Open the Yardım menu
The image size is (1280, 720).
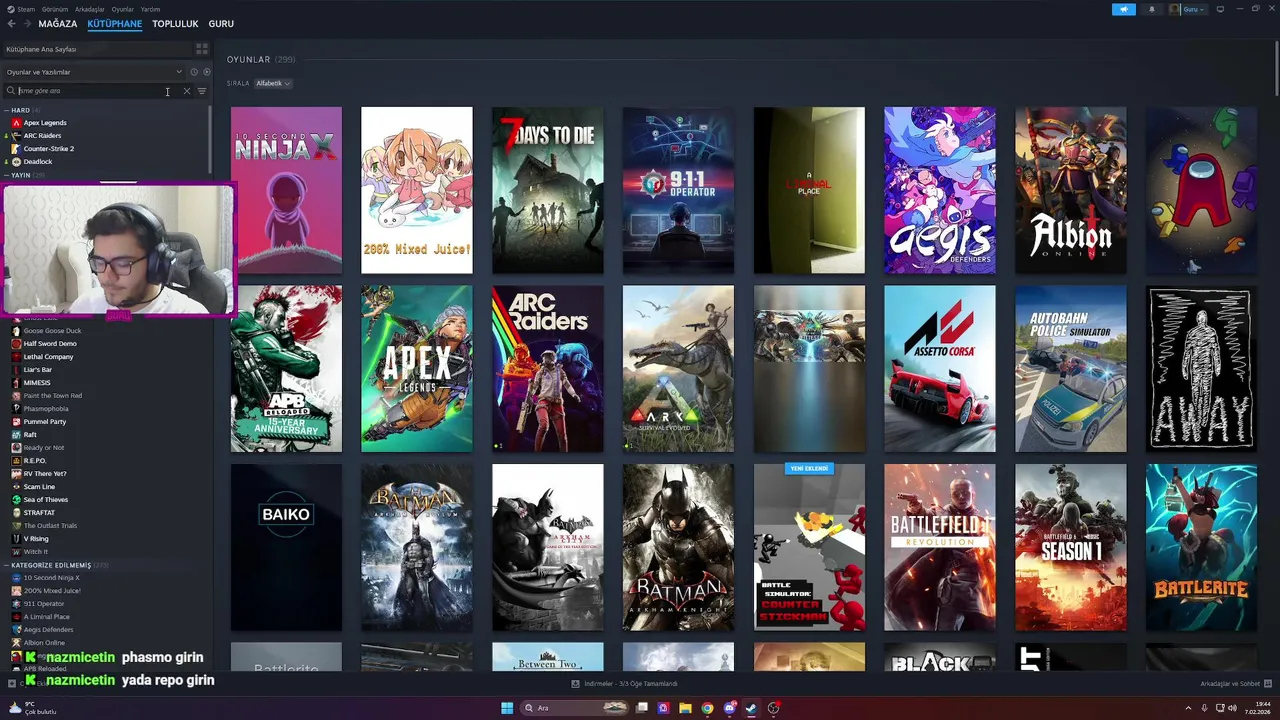(150, 9)
